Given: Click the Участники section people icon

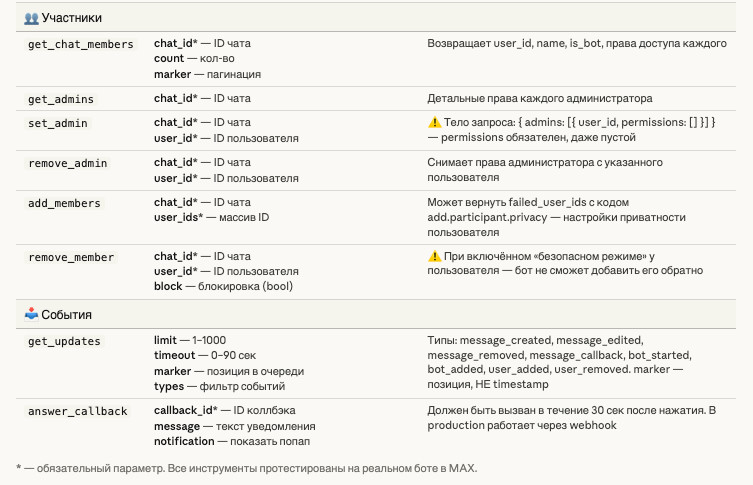Looking at the screenshot, I should 31,18.
